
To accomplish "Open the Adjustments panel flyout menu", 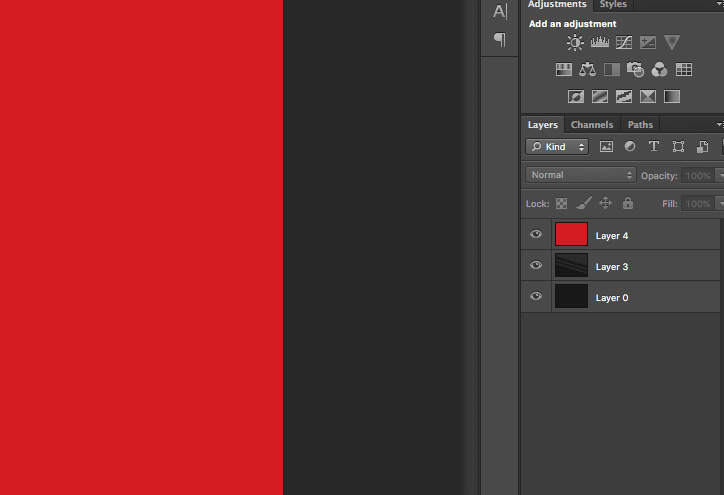I will (719, 5).
